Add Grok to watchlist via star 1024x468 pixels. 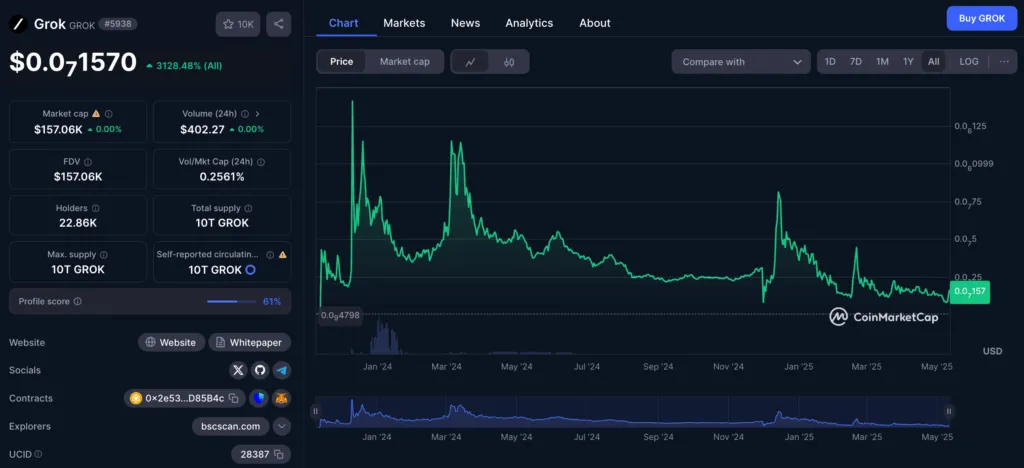tap(237, 24)
